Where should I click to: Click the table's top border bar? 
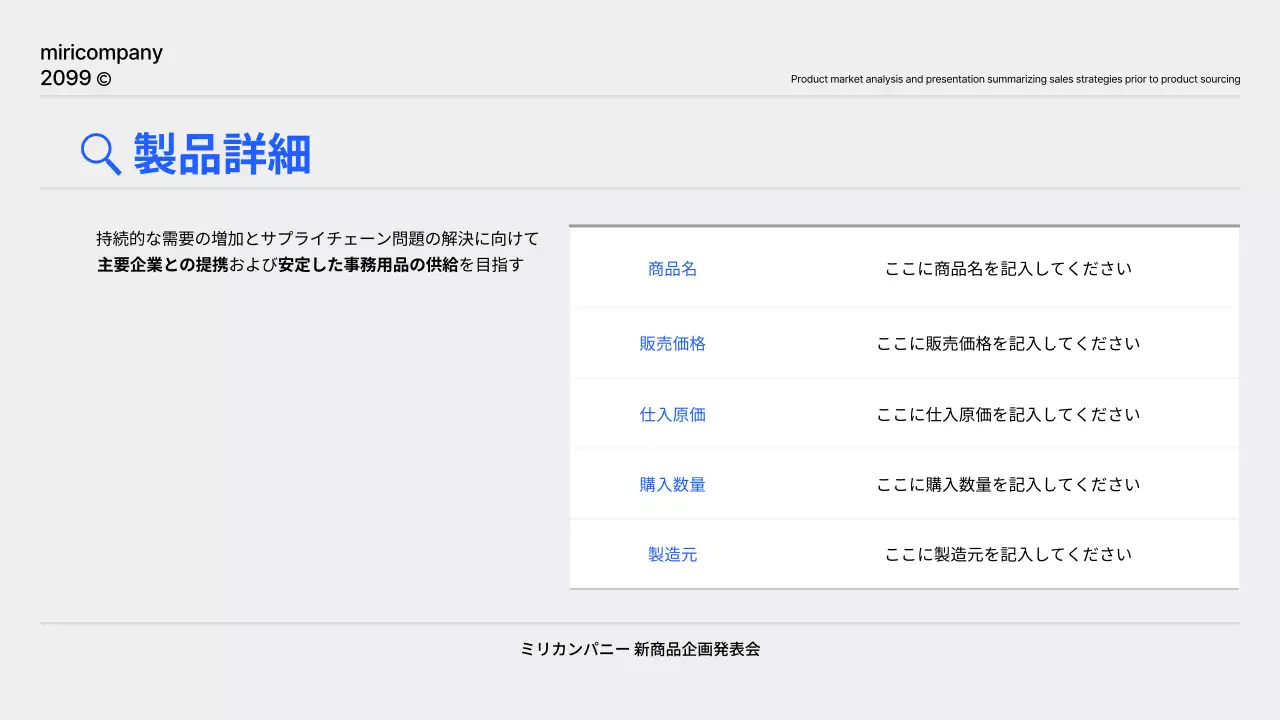pyautogui.click(x=903, y=226)
